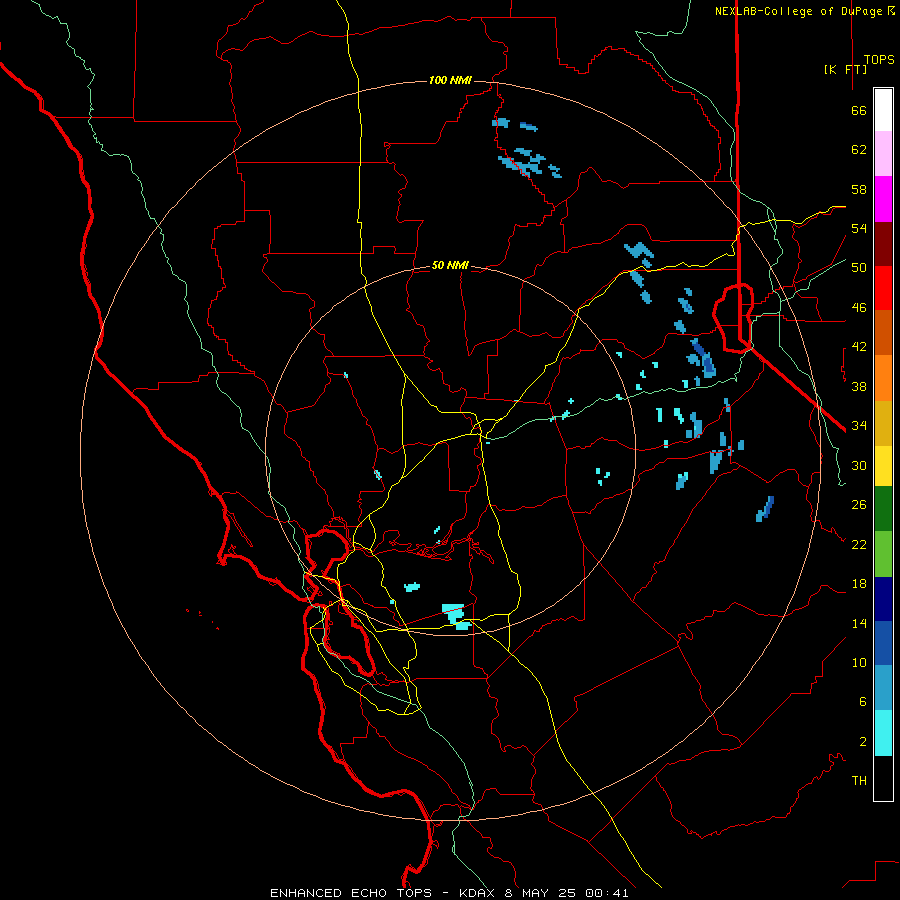Image resolution: width=900 pixels, height=900 pixels.
Task: Click the navy 22 kft legend swatch
Action: (x=883, y=599)
